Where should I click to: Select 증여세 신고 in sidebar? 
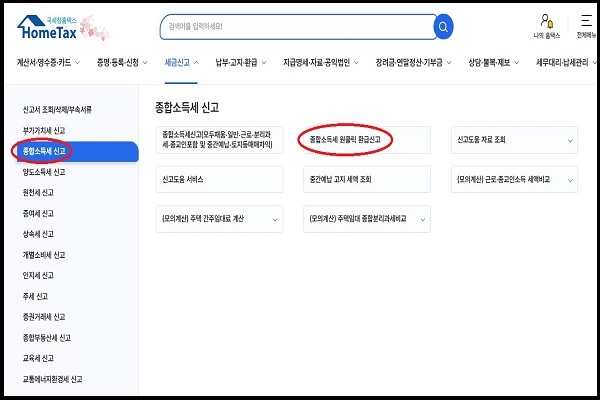[38, 213]
